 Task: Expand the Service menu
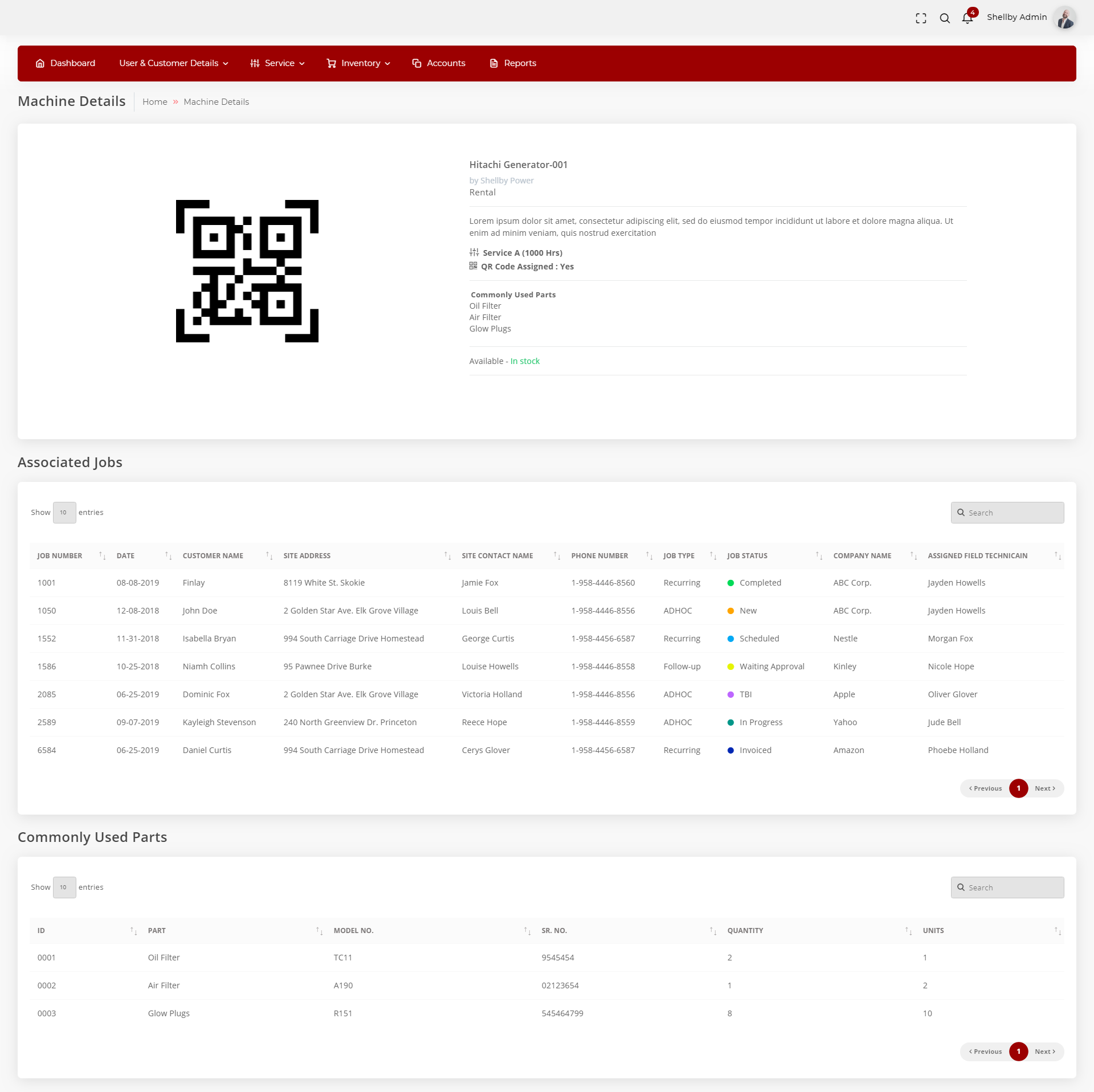coord(277,63)
